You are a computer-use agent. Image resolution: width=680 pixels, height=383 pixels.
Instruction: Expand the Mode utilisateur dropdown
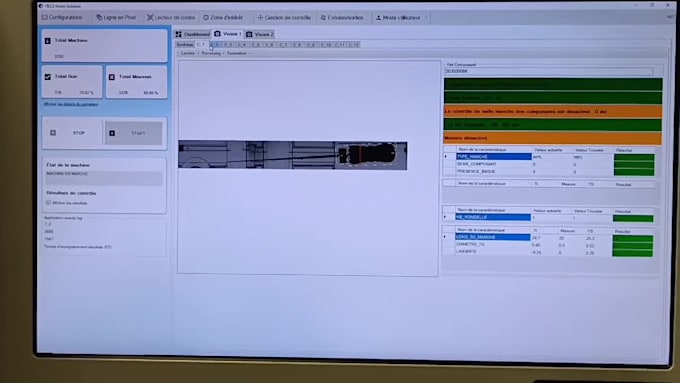[x=402, y=18]
